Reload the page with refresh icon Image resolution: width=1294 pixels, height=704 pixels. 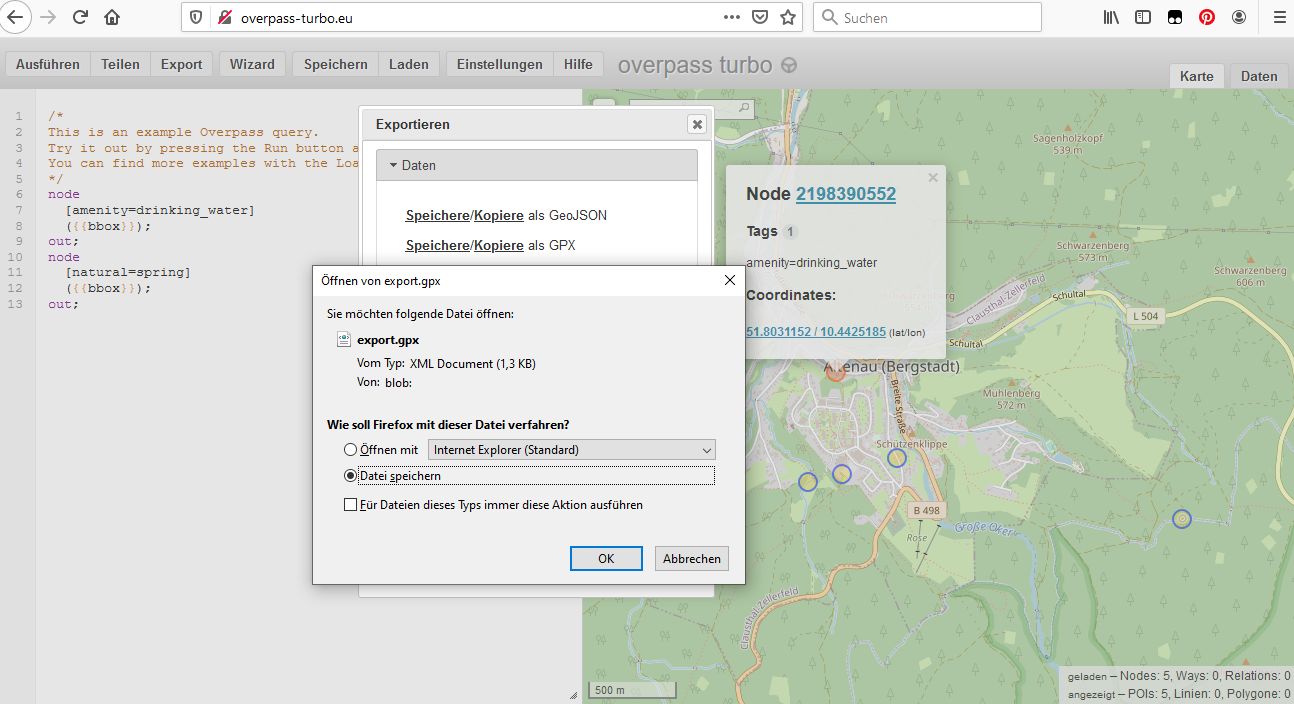coord(81,17)
